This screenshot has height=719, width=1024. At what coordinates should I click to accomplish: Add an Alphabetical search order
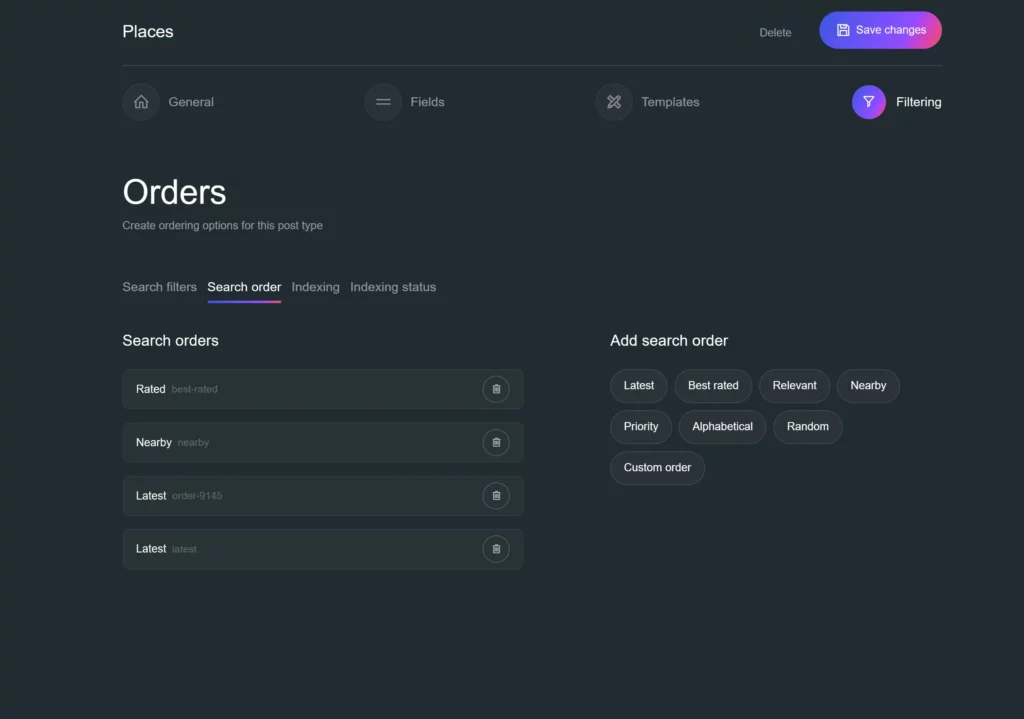pyautogui.click(x=722, y=427)
